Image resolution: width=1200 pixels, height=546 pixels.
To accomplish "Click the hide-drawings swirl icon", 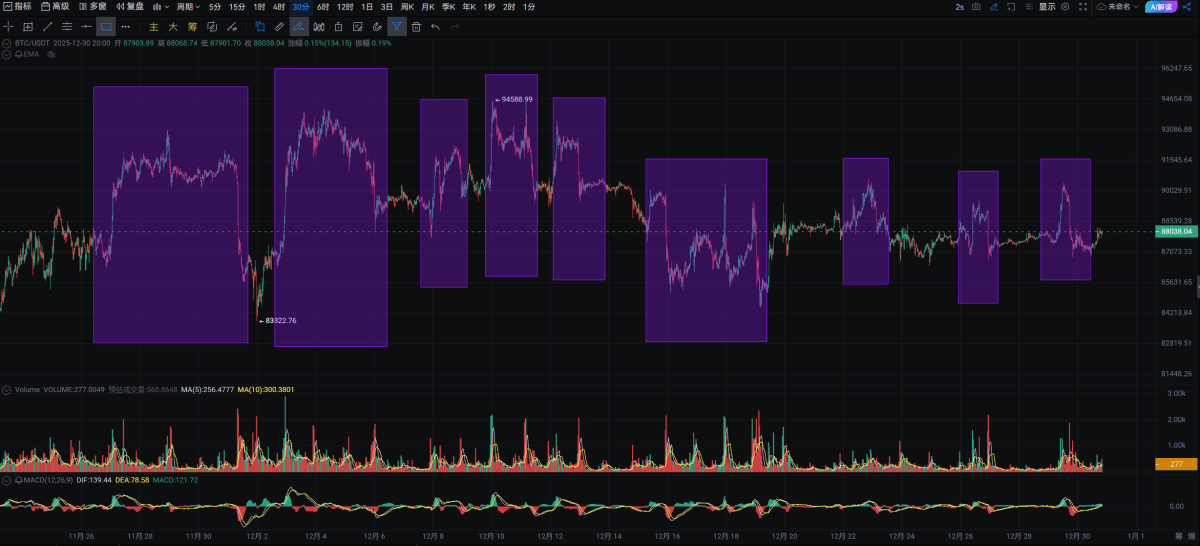I will (377, 27).
